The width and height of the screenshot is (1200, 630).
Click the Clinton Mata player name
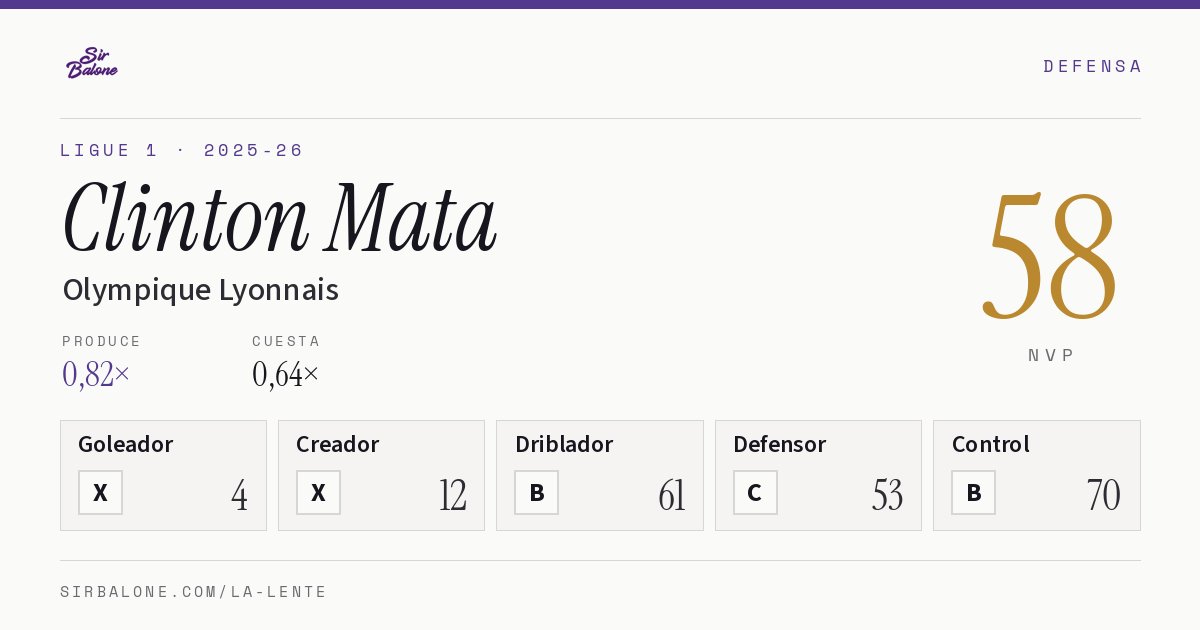click(x=280, y=218)
